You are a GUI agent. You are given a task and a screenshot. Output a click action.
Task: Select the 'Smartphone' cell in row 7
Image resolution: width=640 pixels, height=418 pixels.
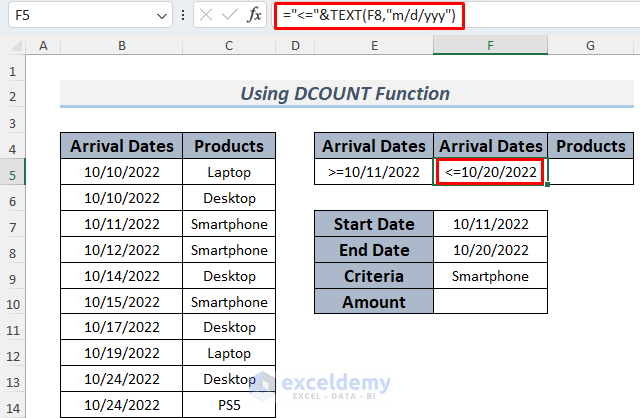pyautogui.click(x=229, y=224)
